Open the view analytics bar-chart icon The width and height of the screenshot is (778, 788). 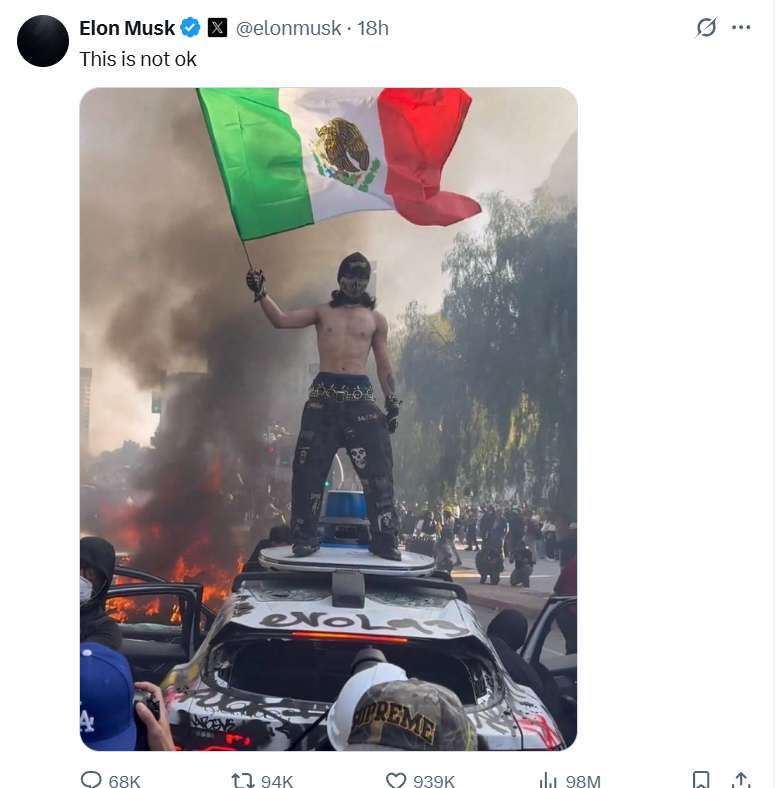[x=548, y=780]
